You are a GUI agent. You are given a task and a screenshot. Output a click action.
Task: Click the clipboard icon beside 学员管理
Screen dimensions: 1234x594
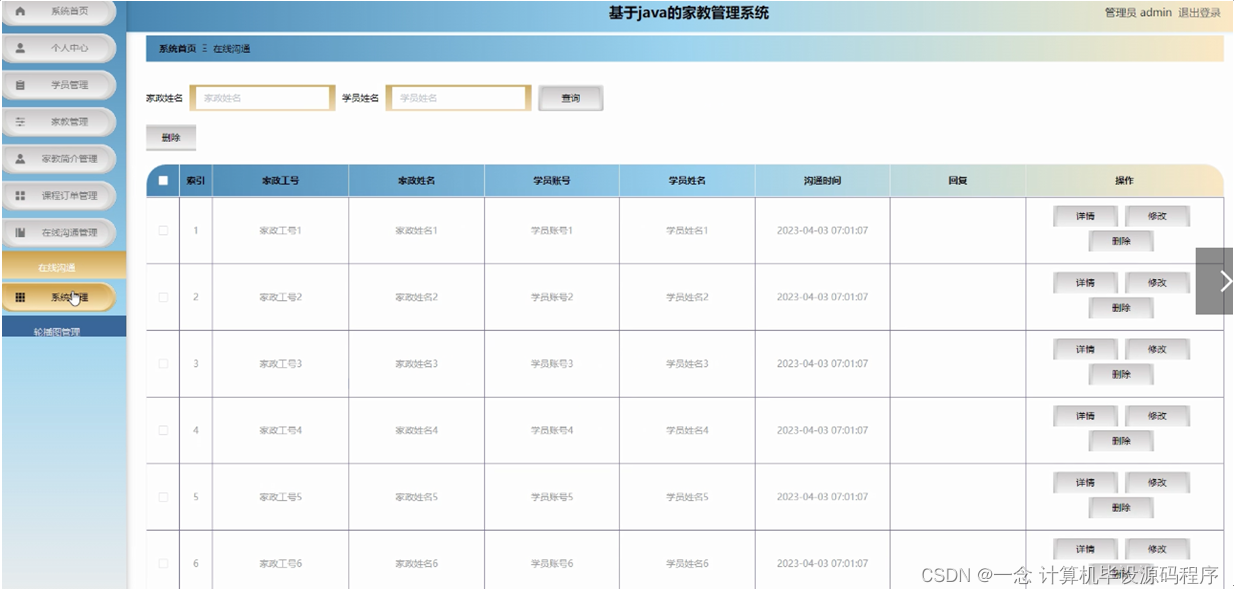coord(20,85)
